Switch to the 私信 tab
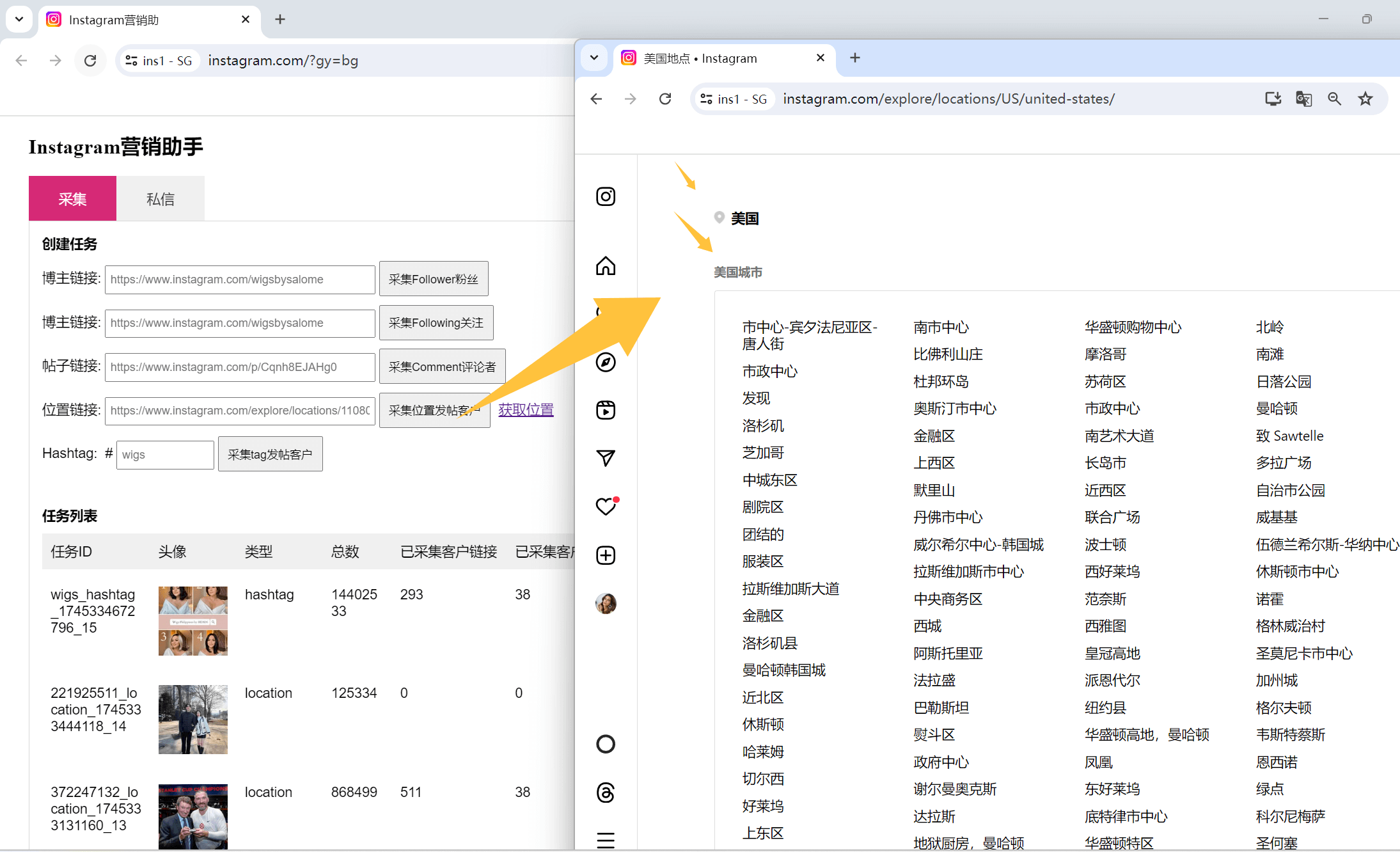The width and height of the screenshot is (1400, 852). (161, 199)
